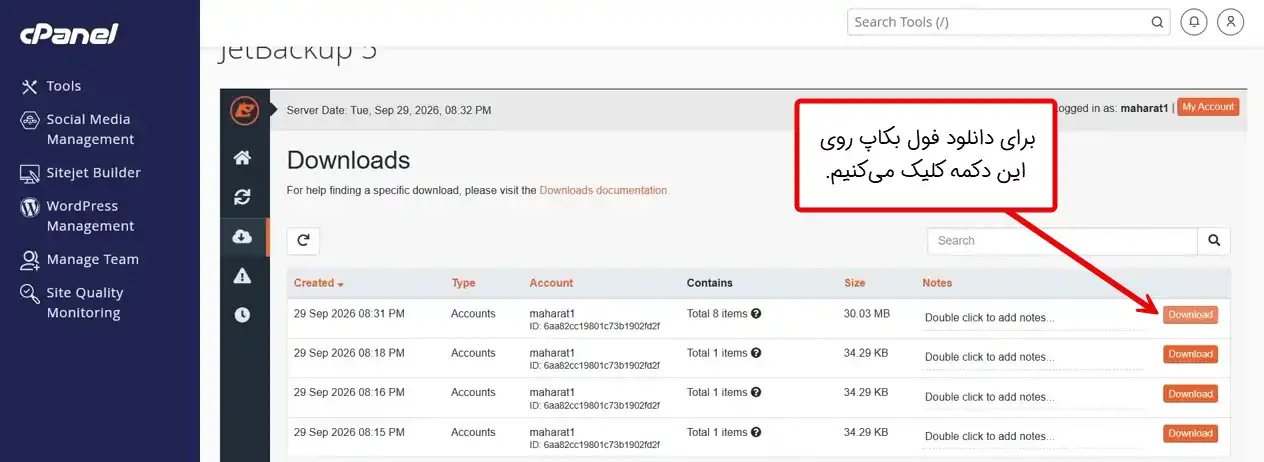This screenshot has height=462, width=1264.
Task: Click the Notes column header
Action: point(937,283)
